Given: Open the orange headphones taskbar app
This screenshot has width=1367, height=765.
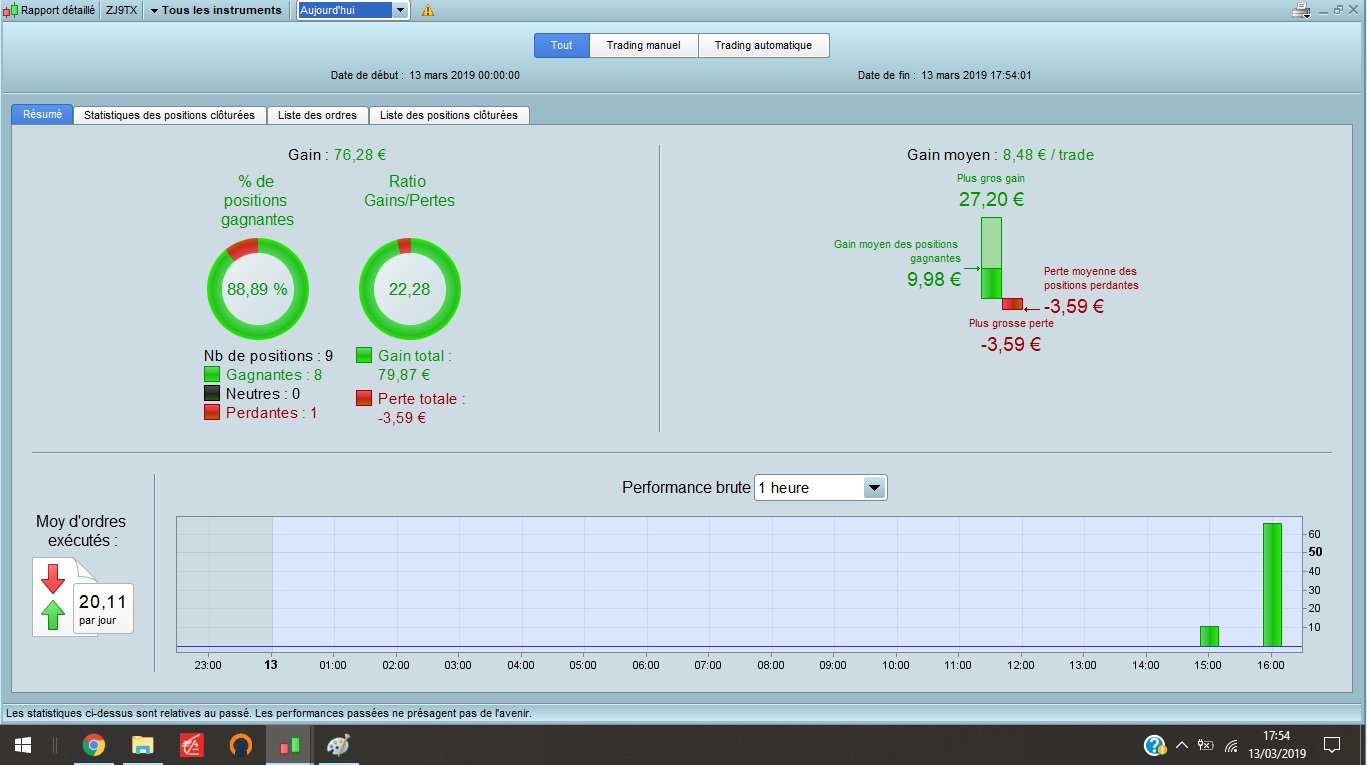Looking at the screenshot, I should coord(240,745).
